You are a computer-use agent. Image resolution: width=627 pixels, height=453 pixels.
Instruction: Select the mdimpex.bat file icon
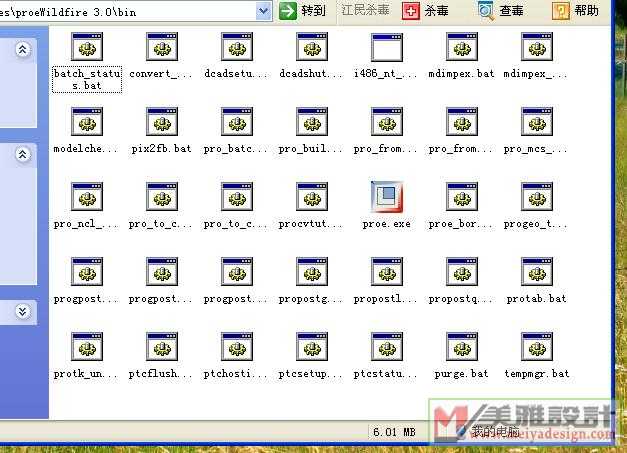462,47
